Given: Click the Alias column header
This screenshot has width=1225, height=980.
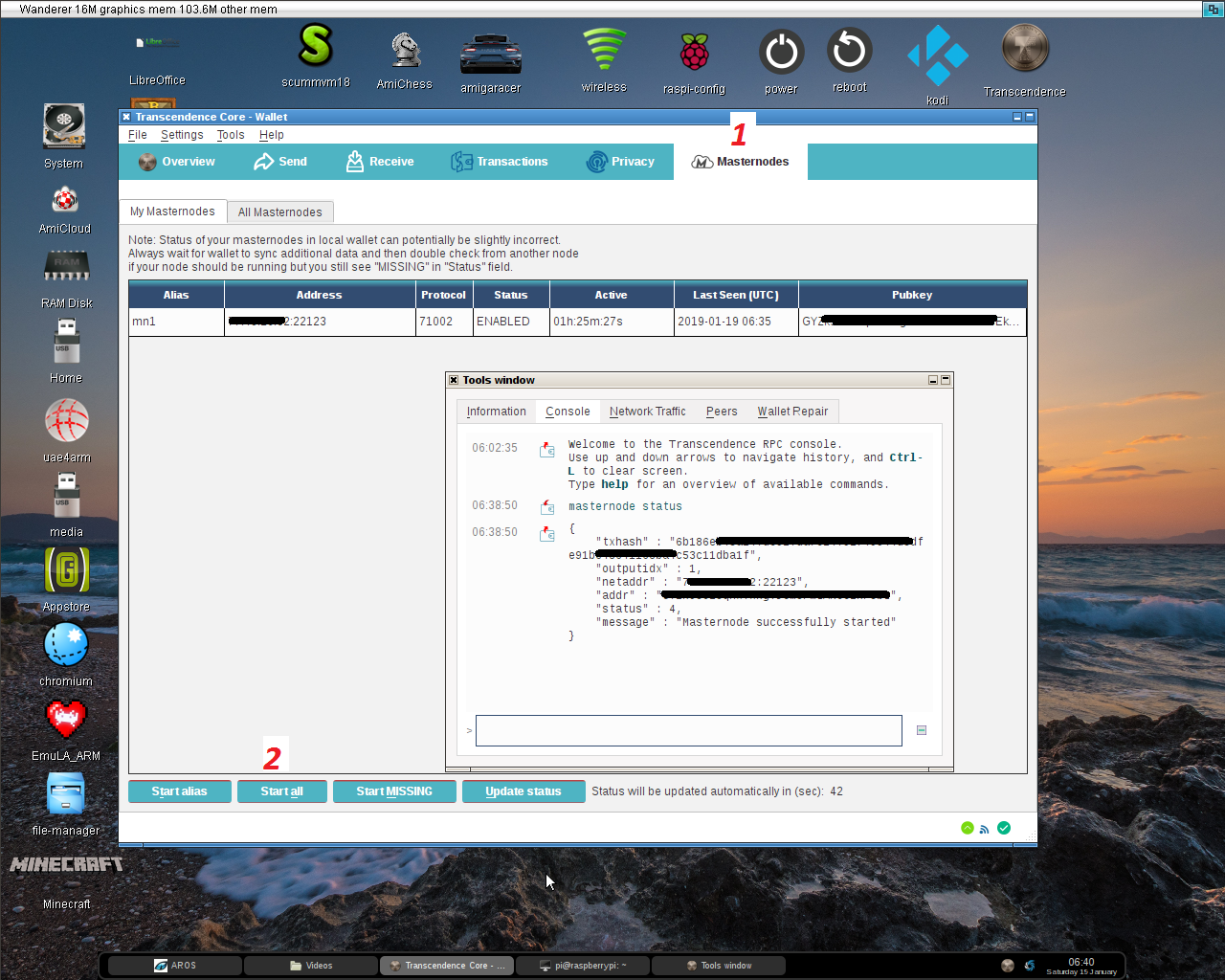Looking at the screenshot, I should point(176,295).
